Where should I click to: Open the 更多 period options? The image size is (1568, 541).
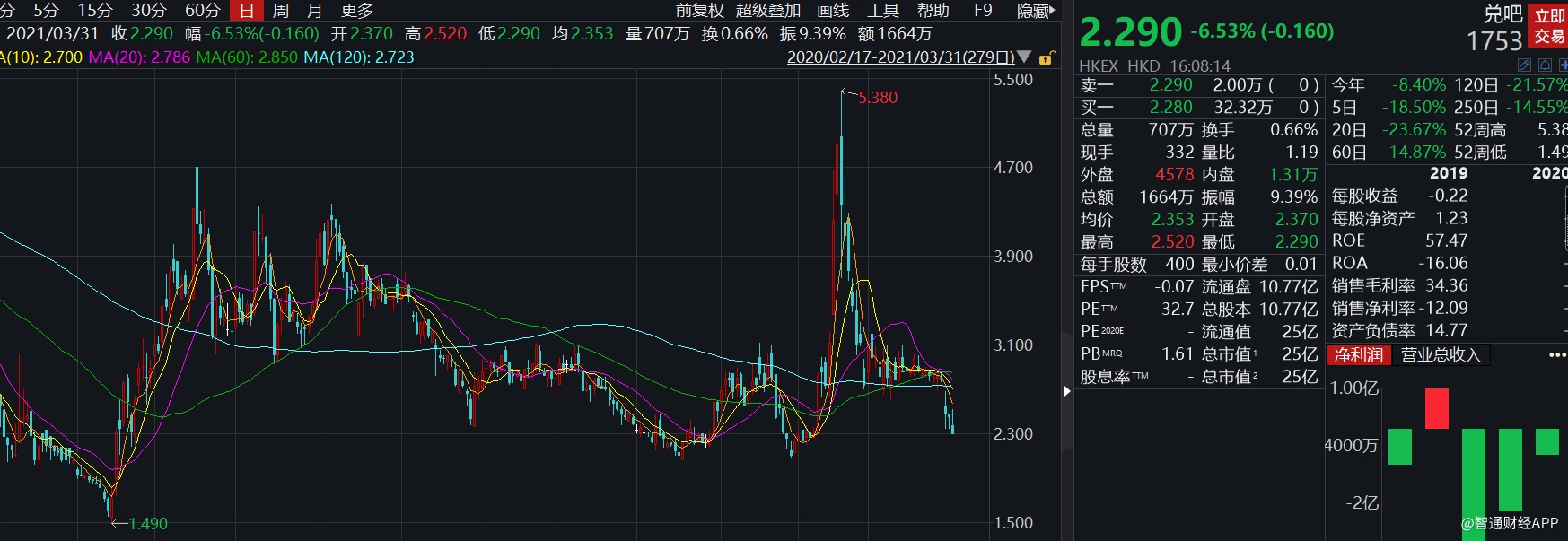356,11
